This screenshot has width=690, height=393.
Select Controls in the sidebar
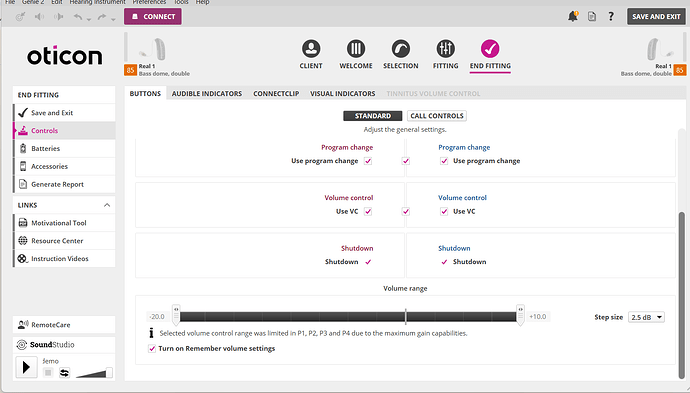(64, 131)
